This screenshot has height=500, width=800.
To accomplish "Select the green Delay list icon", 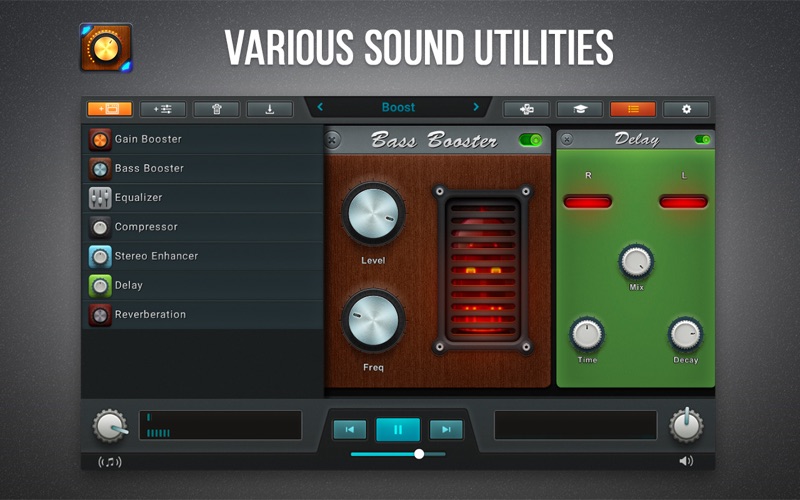I will click(100, 286).
